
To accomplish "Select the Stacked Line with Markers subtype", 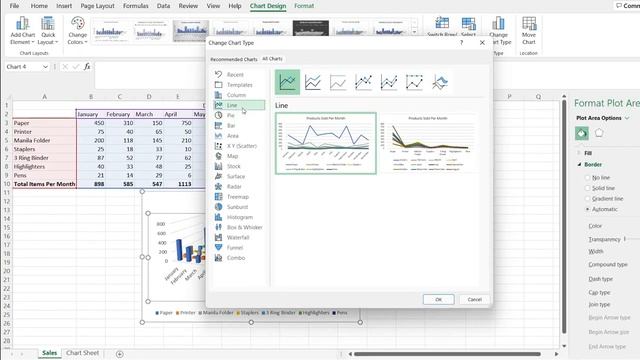I will [x=389, y=82].
